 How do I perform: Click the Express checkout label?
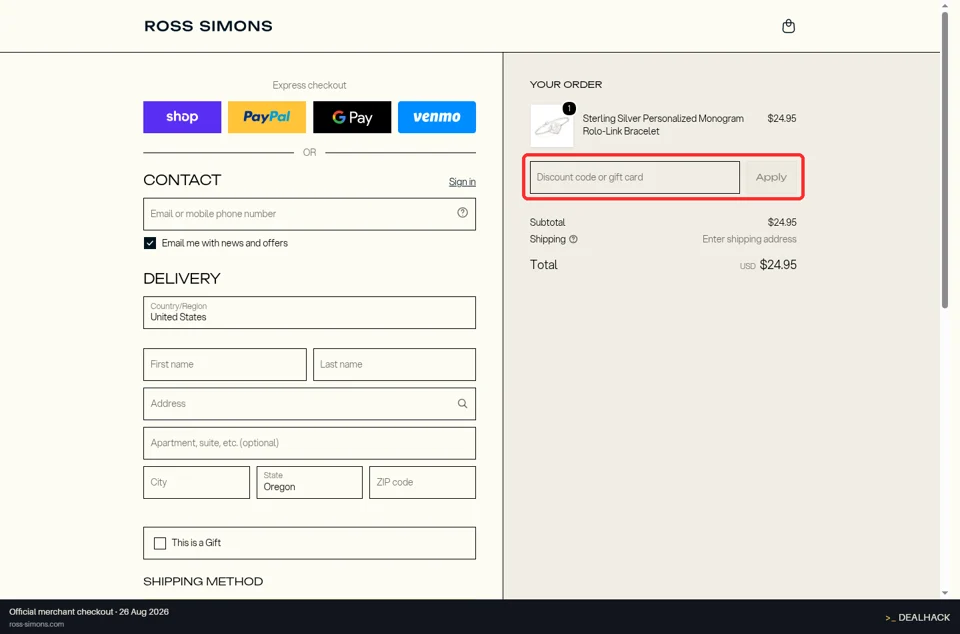[309, 85]
